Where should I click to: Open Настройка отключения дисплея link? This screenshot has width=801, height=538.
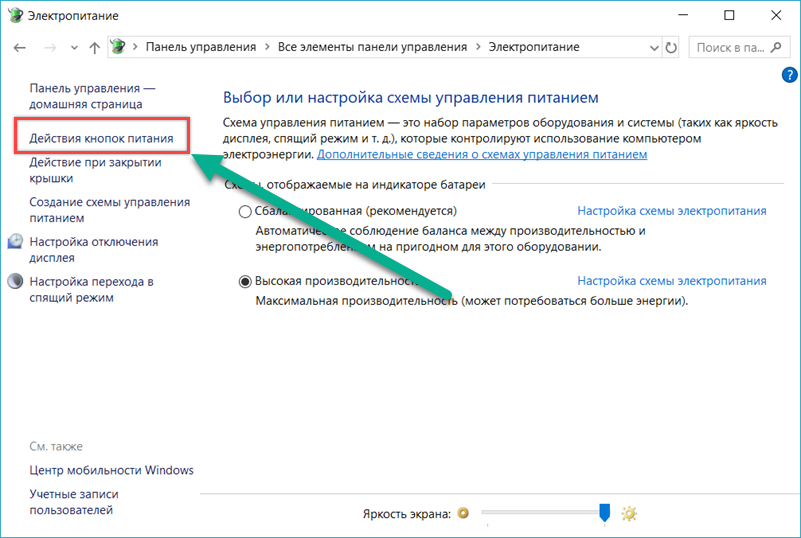pos(93,249)
